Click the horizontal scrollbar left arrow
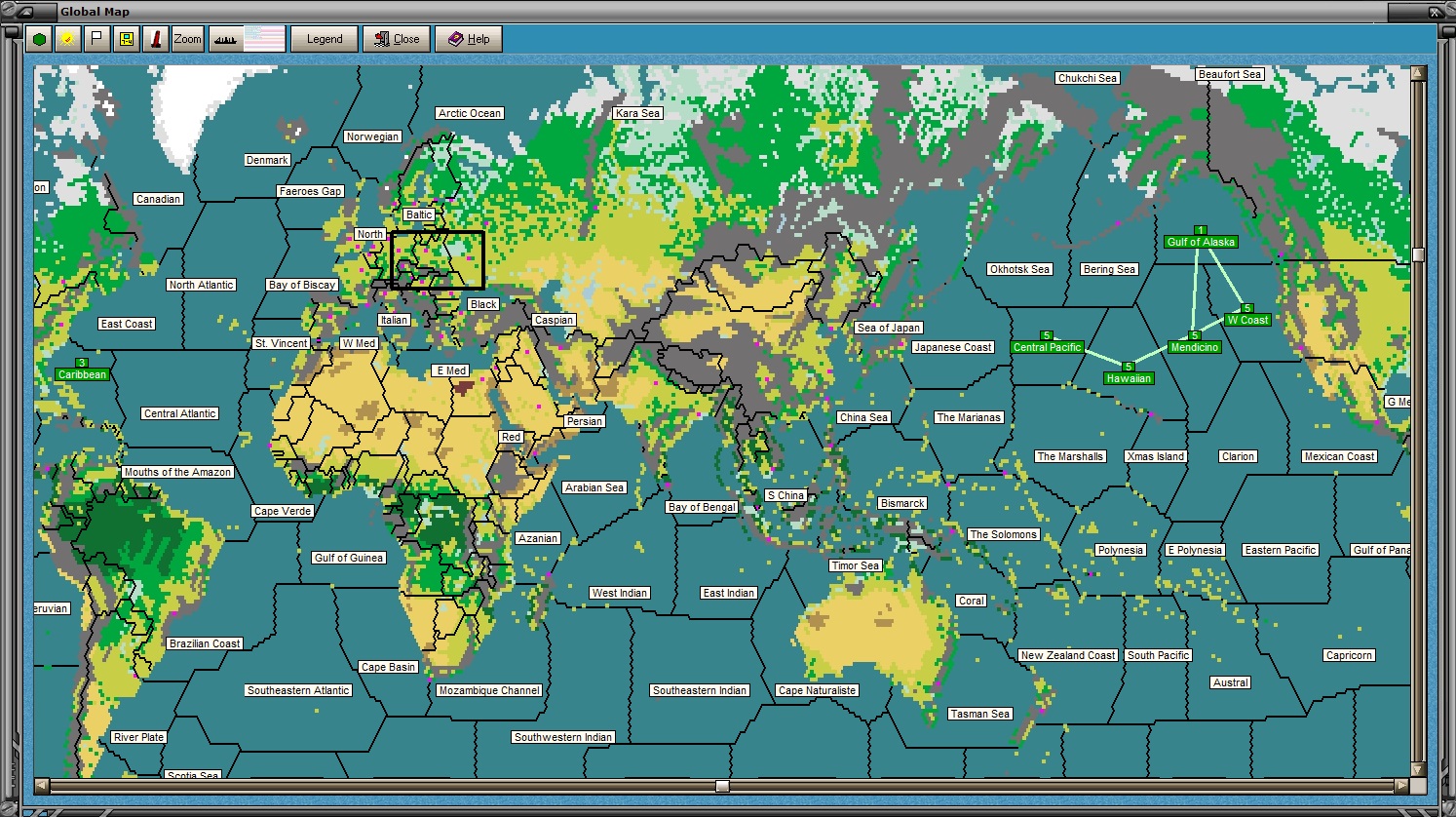The height and width of the screenshot is (817, 1456). coord(41,785)
